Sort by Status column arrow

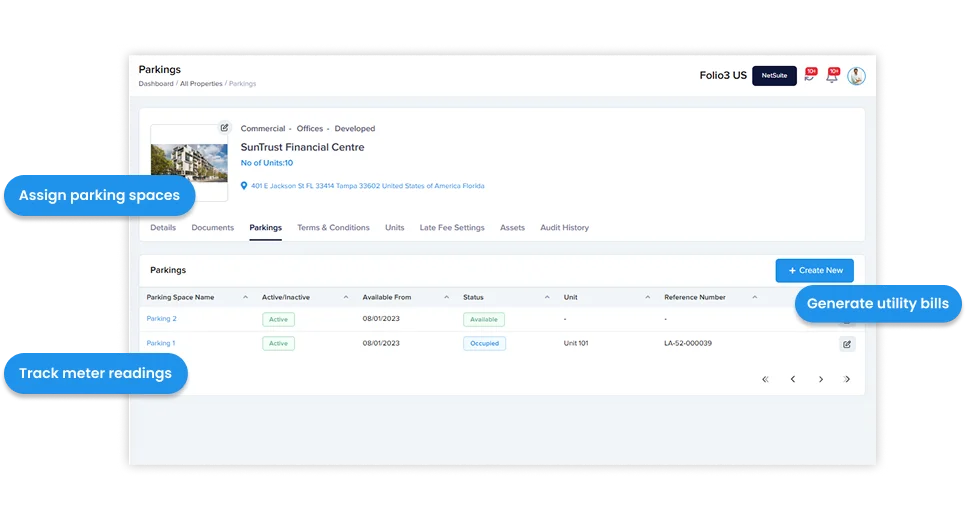(547, 297)
